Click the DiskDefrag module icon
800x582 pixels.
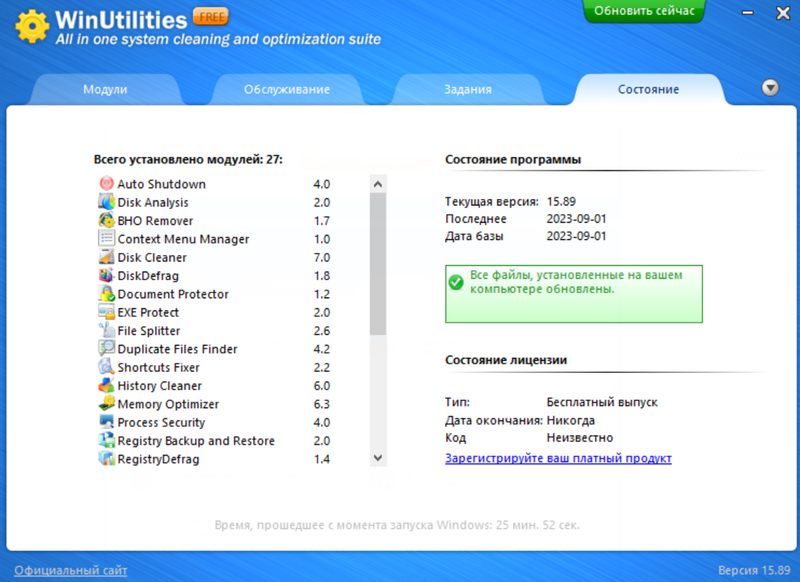pos(106,275)
